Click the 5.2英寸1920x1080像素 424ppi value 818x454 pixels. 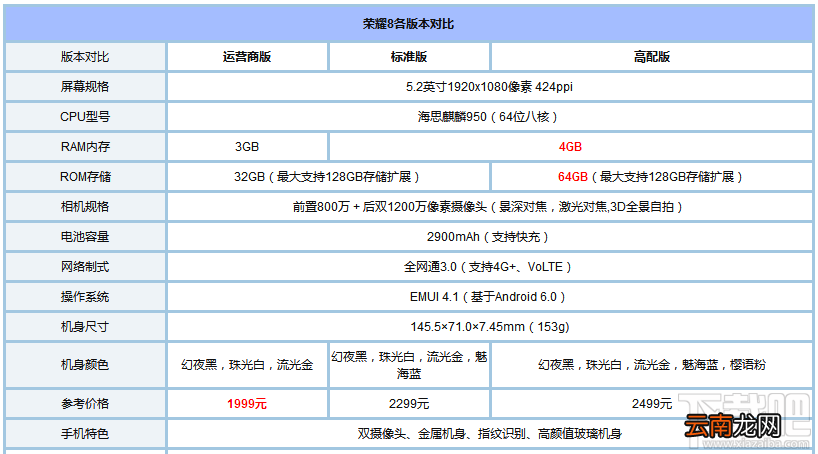click(x=489, y=87)
